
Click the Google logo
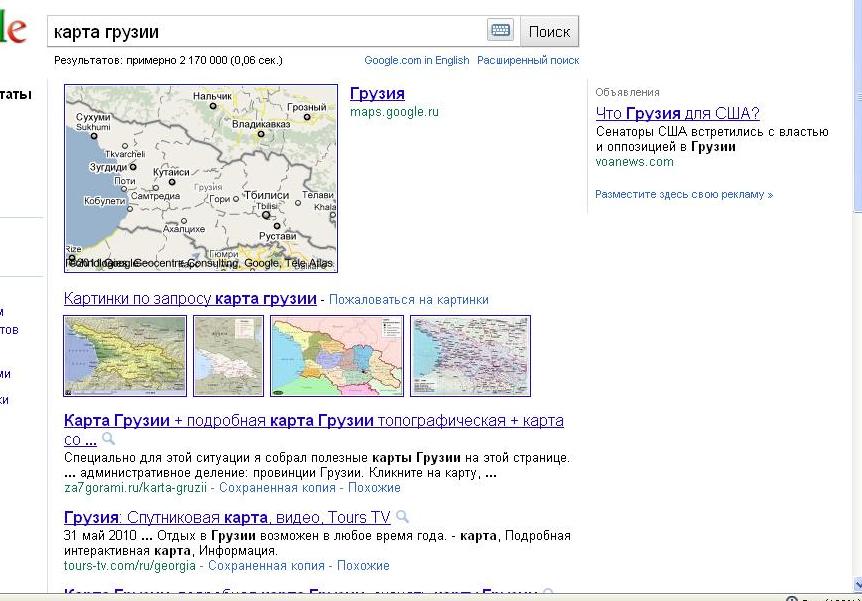[12, 27]
